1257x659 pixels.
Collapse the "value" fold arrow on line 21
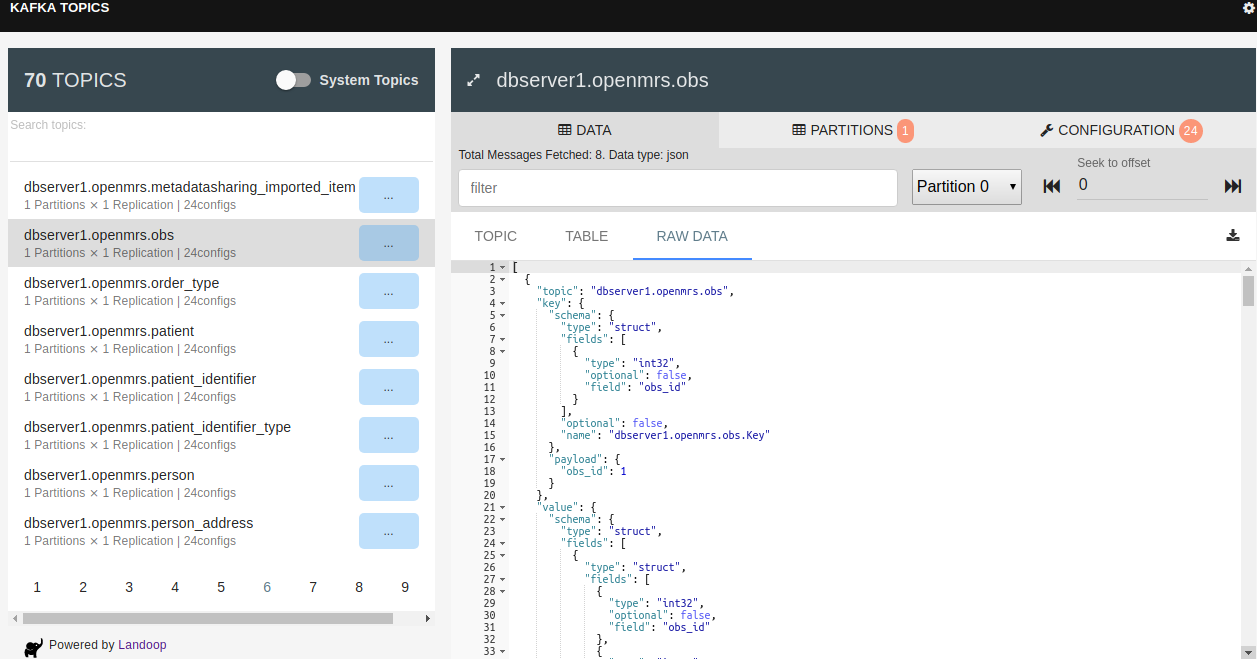click(x=503, y=507)
